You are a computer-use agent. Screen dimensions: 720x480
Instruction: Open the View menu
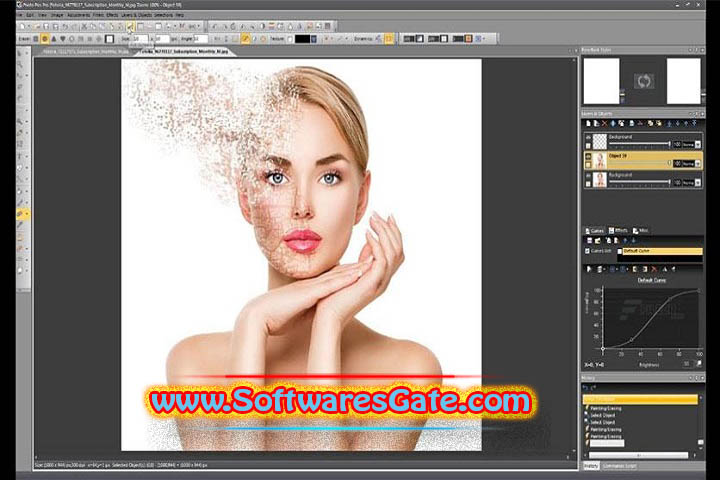tap(42, 15)
